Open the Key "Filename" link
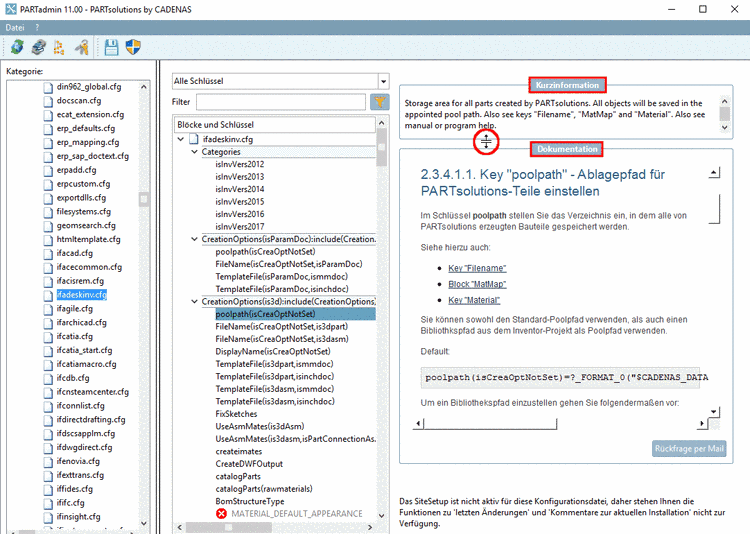750x534 pixels. (x=477, y=268)
